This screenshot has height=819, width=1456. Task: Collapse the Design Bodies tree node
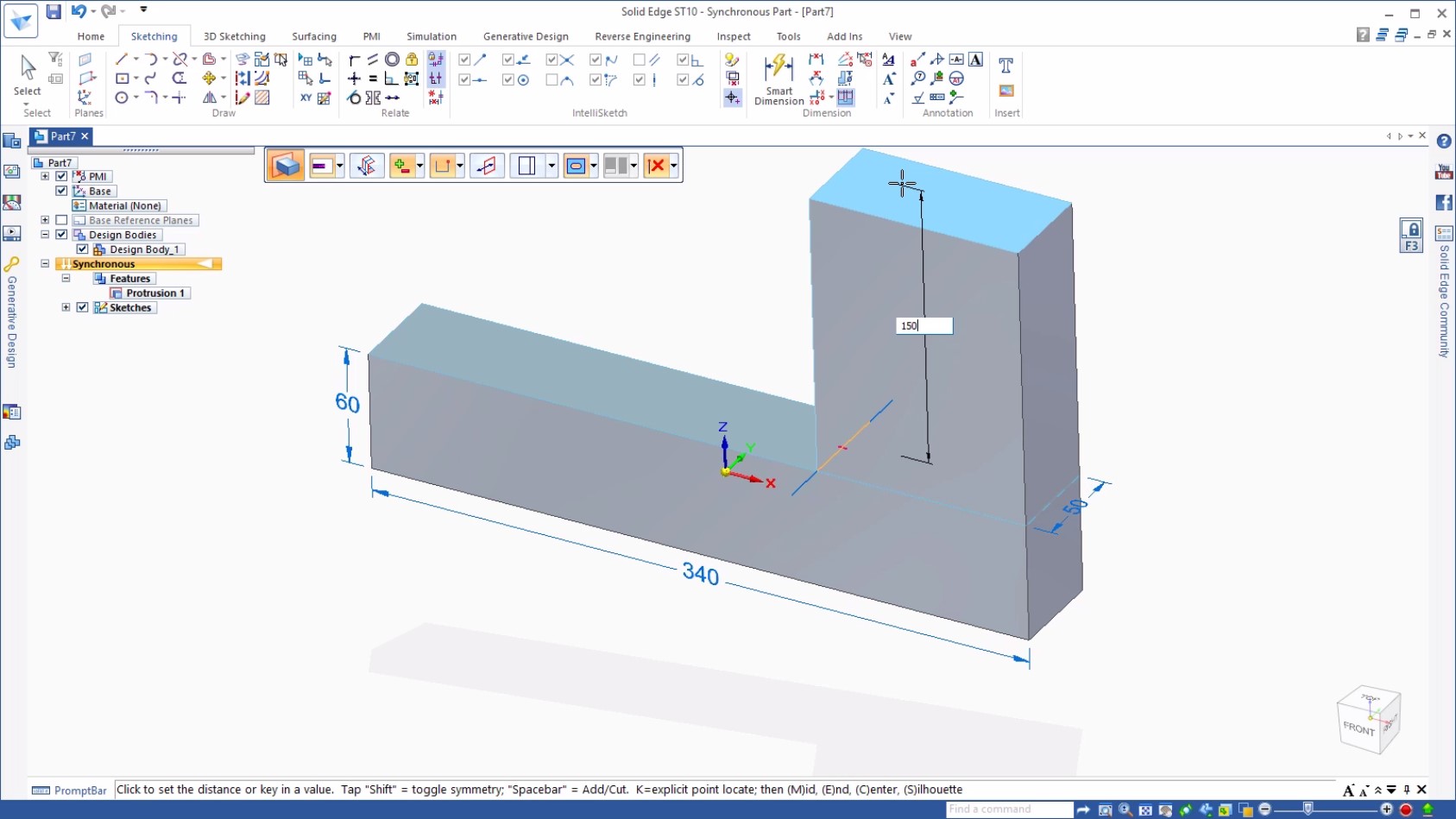click(x=45, y=234)
